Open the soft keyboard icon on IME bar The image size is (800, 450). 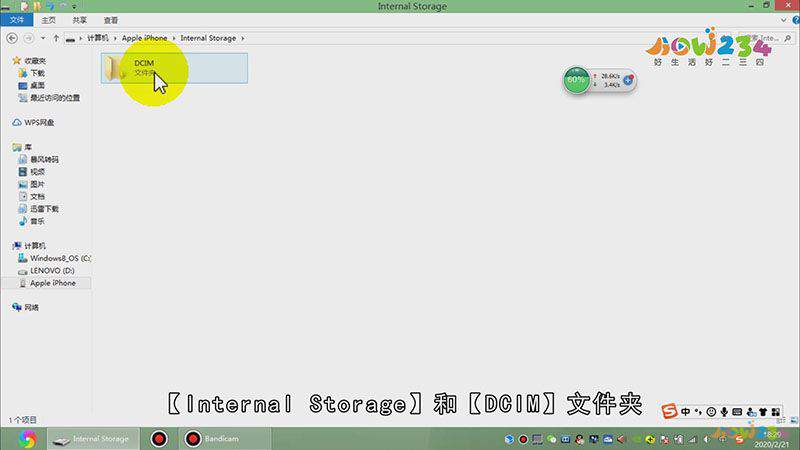pos(737,412)
